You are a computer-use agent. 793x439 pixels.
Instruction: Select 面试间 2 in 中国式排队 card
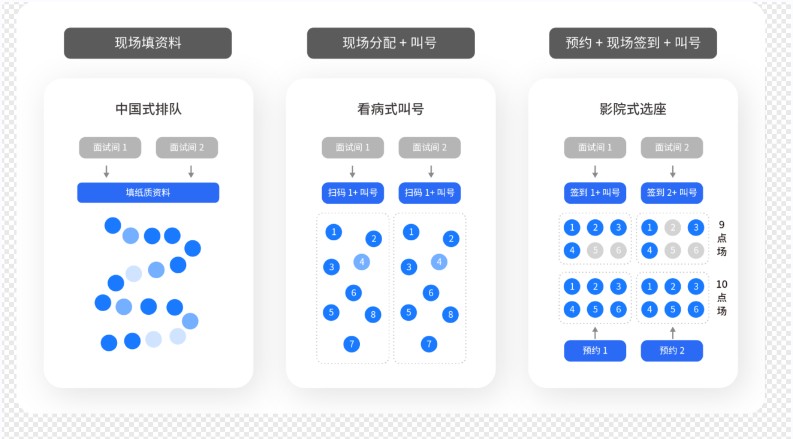[187, 148]
